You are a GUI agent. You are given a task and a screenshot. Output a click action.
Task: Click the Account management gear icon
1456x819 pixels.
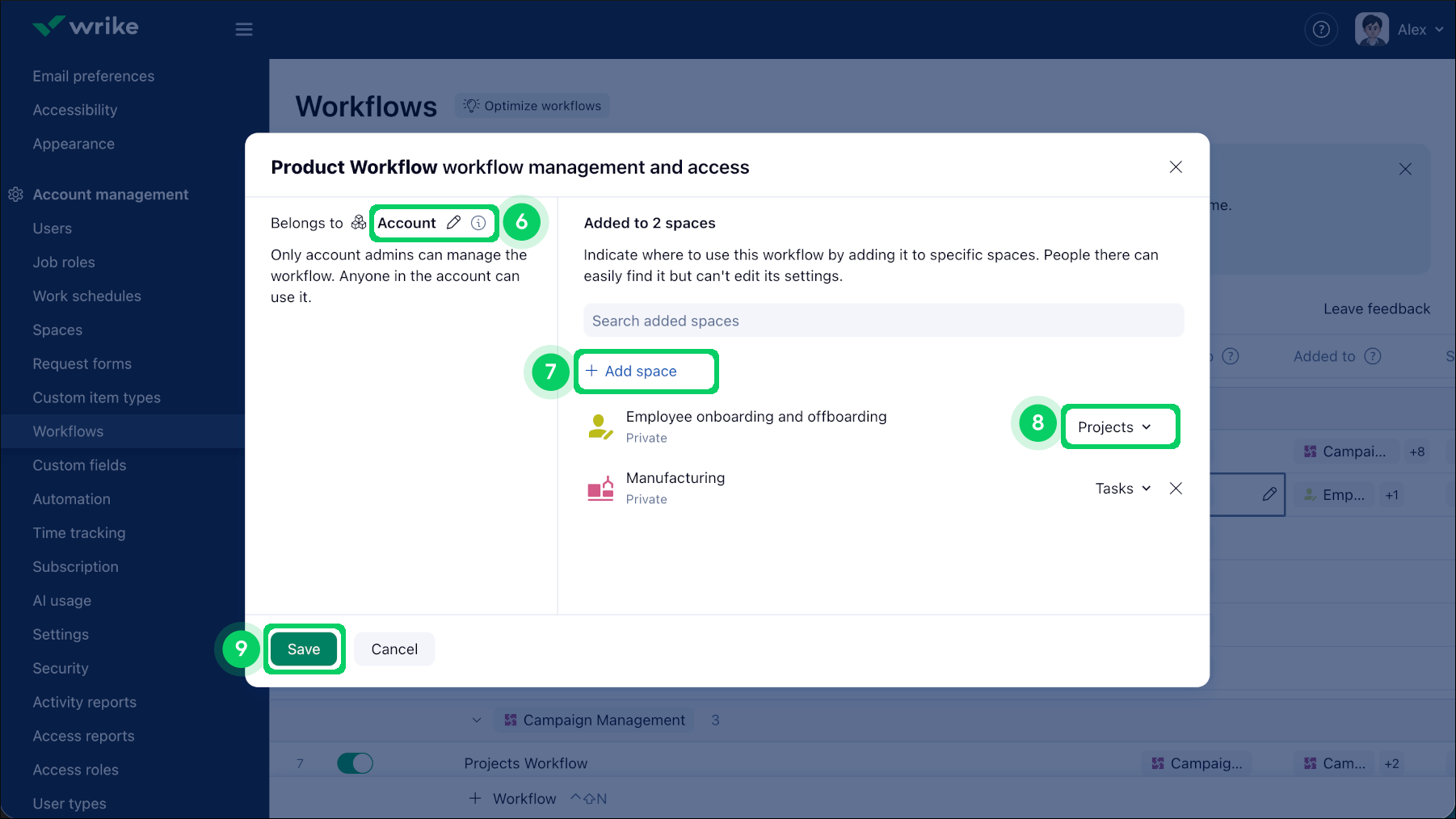15,194
